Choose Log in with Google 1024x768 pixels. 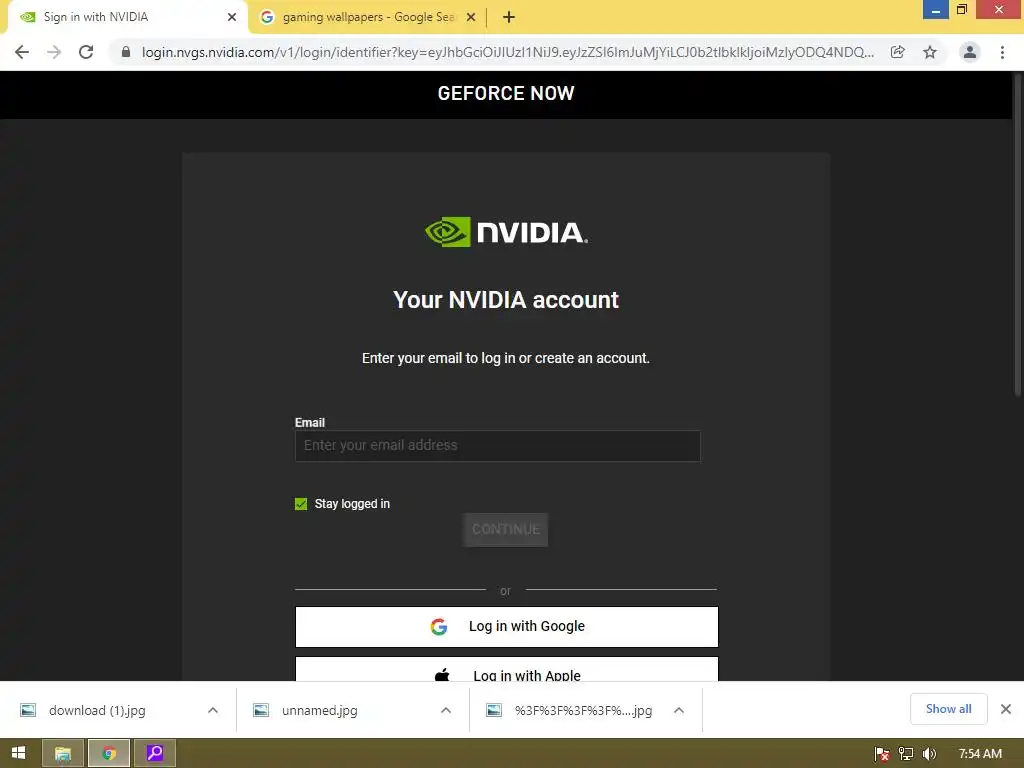pos(507,627)
